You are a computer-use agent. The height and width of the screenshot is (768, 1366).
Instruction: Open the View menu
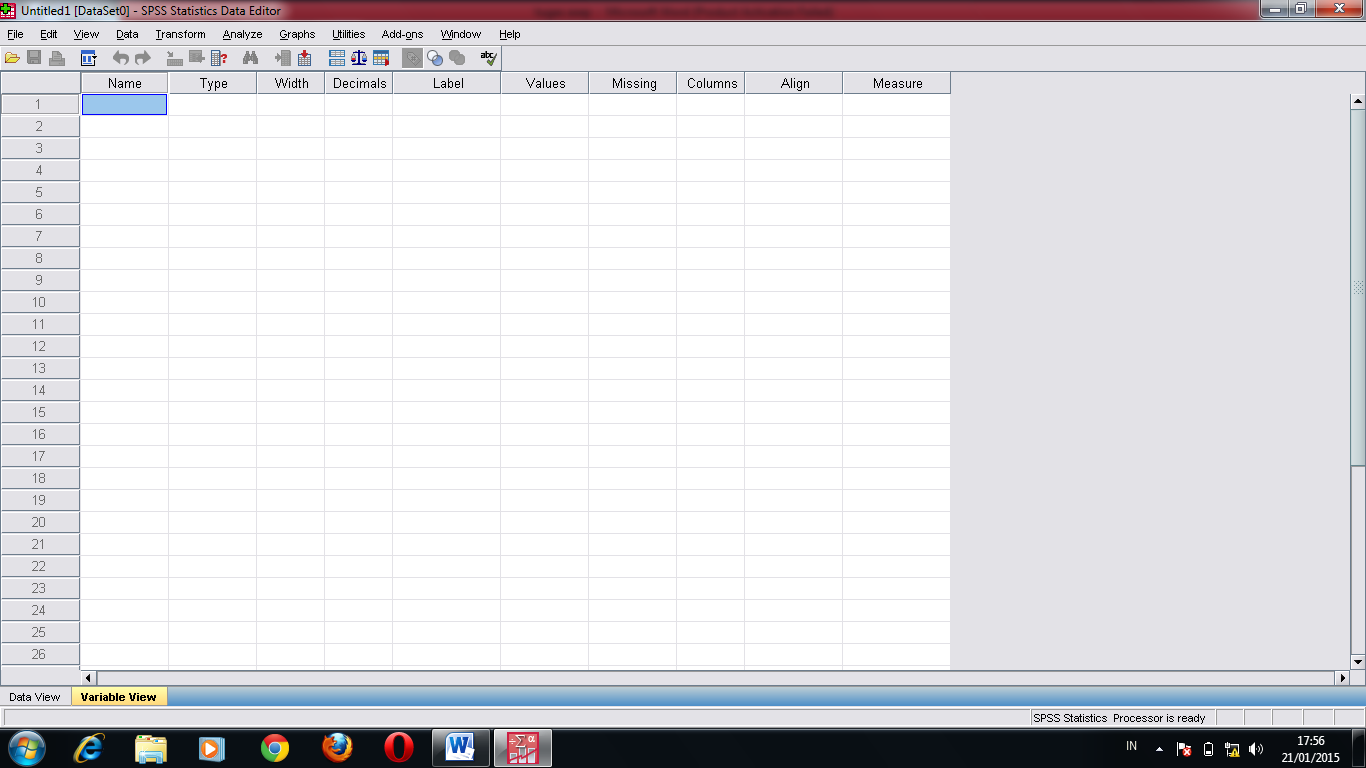(x=86, y=34)
